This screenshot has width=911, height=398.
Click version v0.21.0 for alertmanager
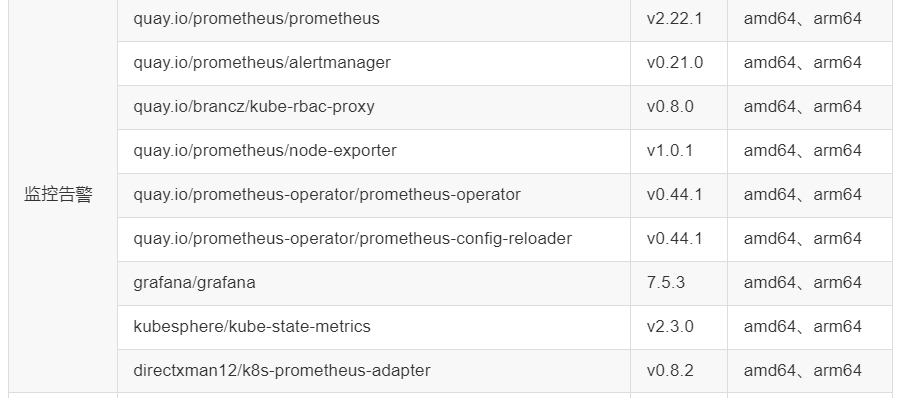click(x=675, y=63)
